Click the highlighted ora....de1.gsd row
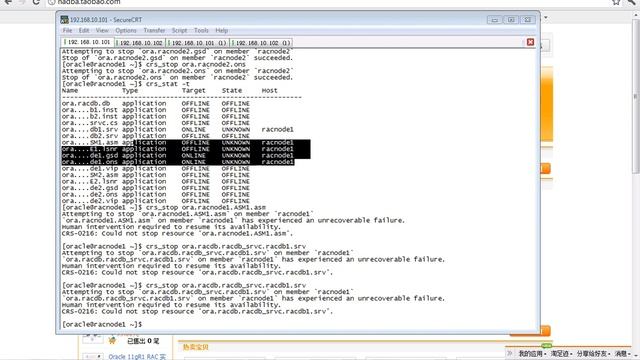The width and height of the screenshot is (640, 360). (178, 156)
